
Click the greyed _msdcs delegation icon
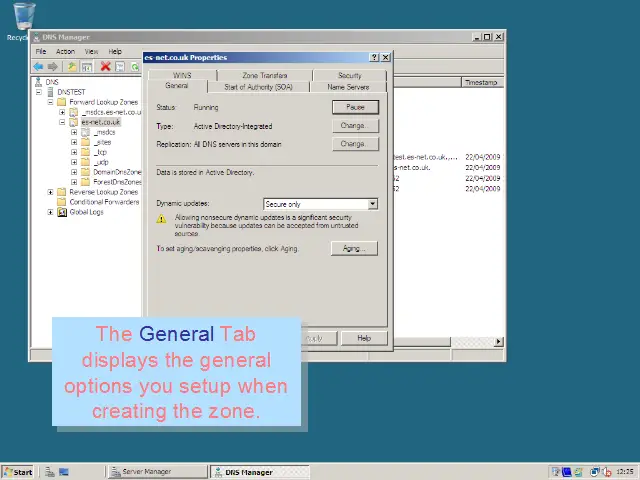point(85,132)
